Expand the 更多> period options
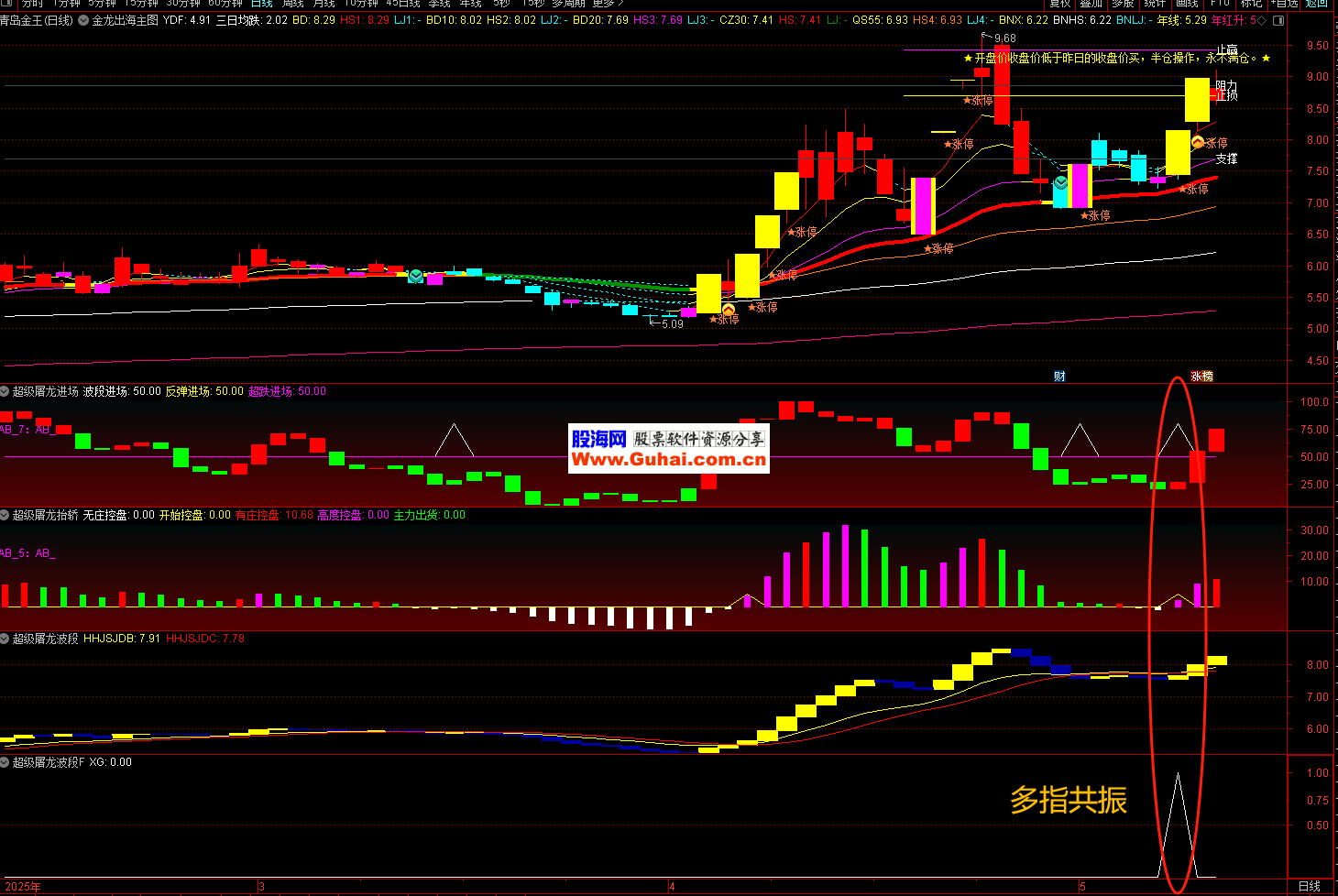Screen dimensions: 1338x896 pos(607,4)
